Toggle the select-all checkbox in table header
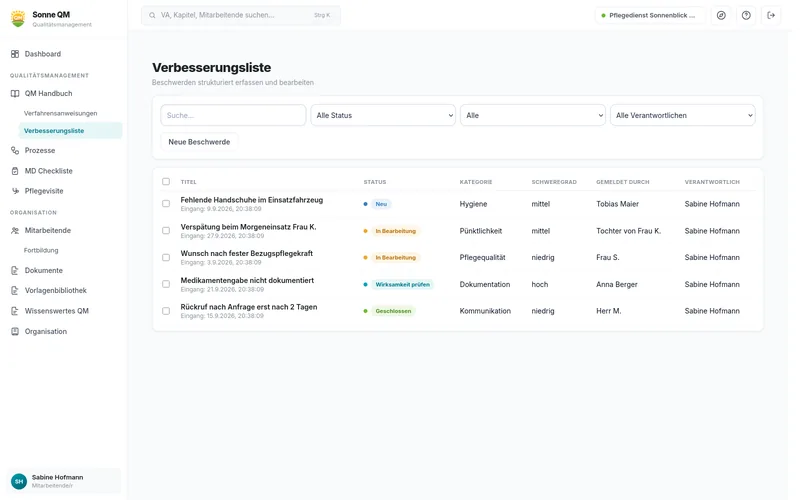The image size is (800, 500). [166, 182]
